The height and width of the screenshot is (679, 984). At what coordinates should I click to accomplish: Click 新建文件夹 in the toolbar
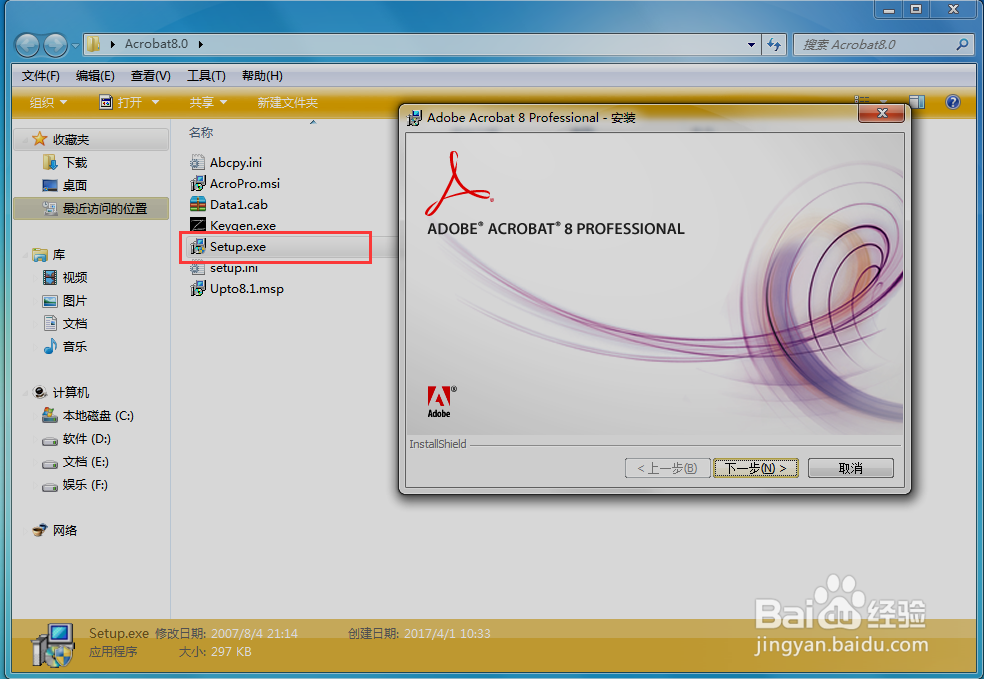tap(287, 102)
